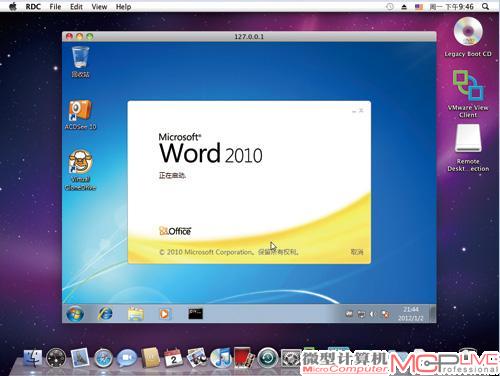Launch iChat from the Dock
This screenshot has height=376, width=500.
tap(127, 358)
